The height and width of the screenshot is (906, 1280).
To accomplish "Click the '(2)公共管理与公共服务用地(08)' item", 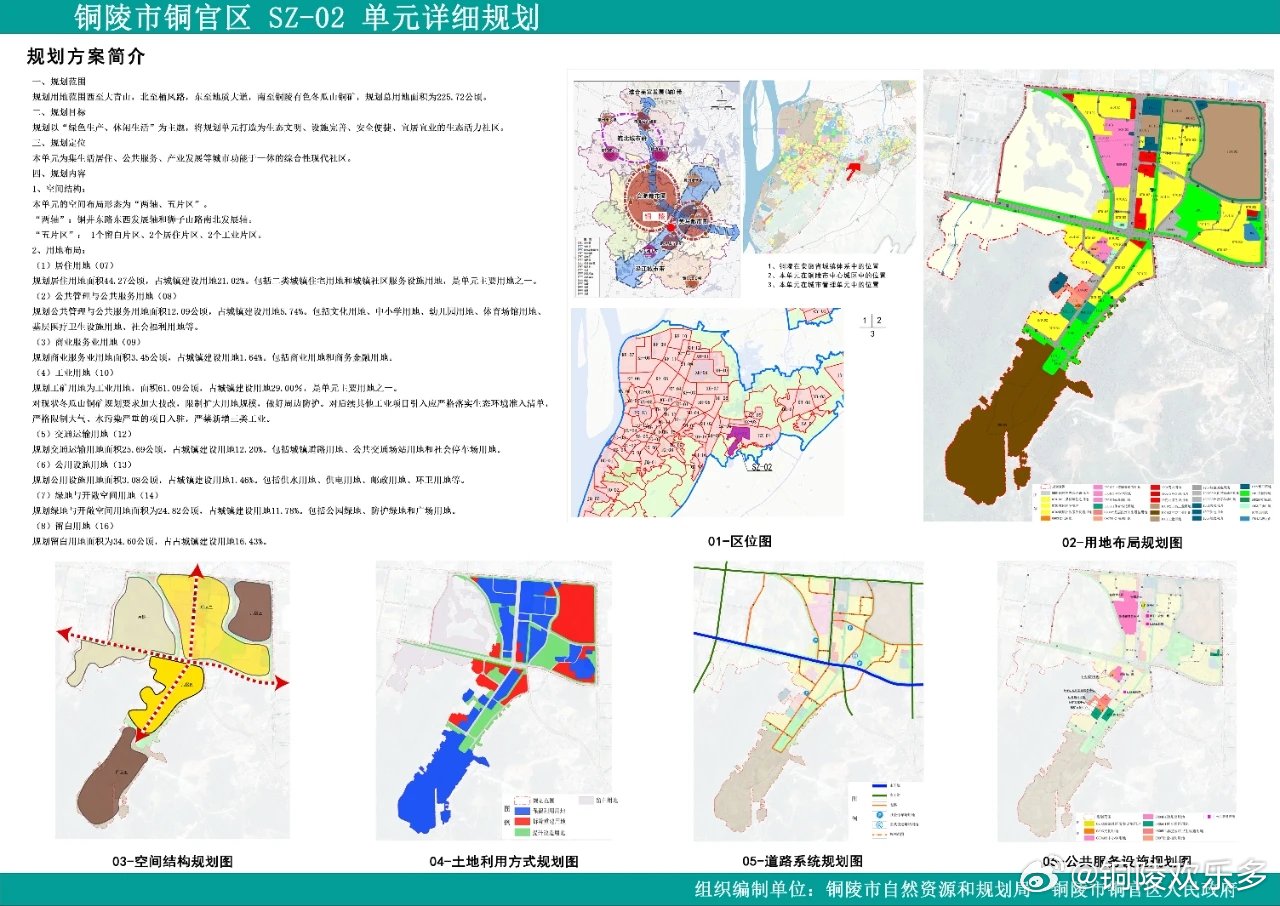I will [106, 297].
